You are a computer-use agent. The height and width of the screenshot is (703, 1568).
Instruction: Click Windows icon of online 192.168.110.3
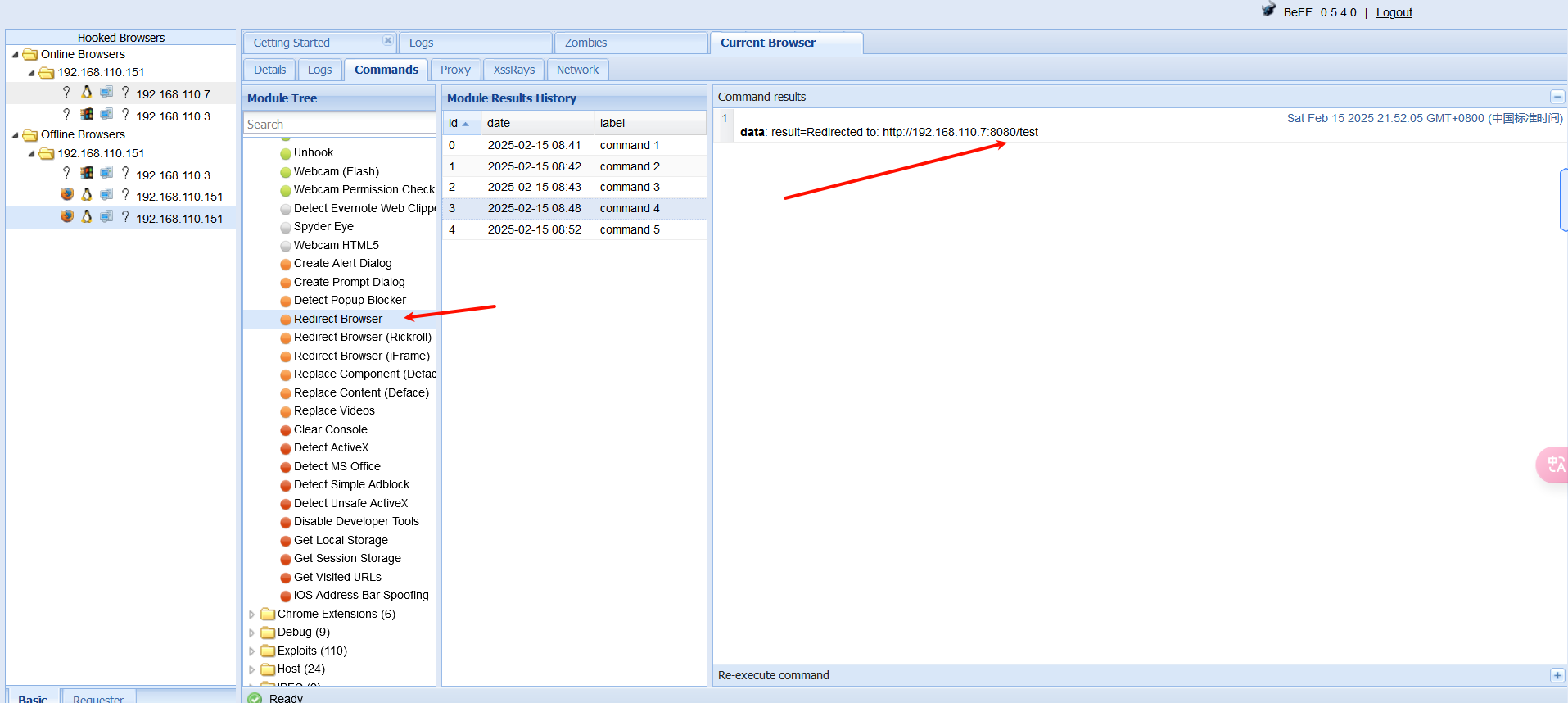pyautogui.click(x=87, y=114)
